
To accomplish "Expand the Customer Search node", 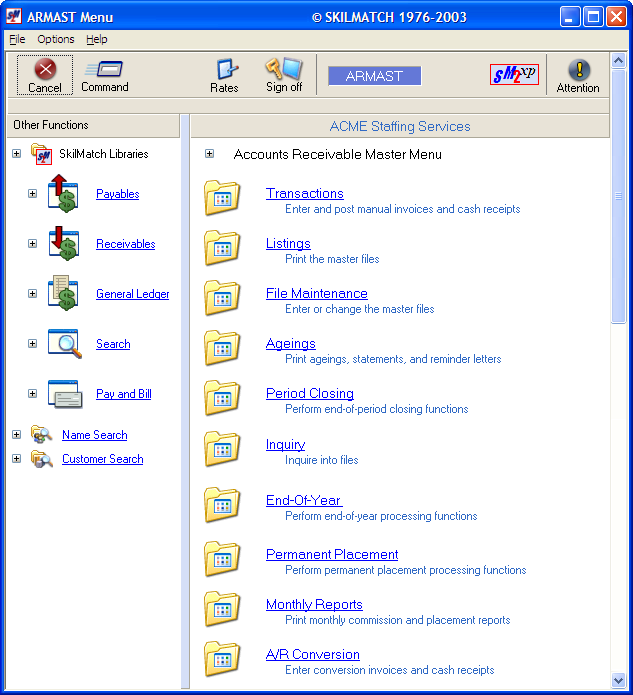I will [x=16, y=458].
